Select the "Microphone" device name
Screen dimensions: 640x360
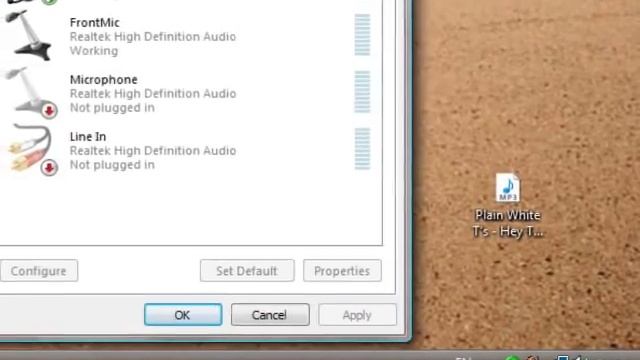point(104,80)
